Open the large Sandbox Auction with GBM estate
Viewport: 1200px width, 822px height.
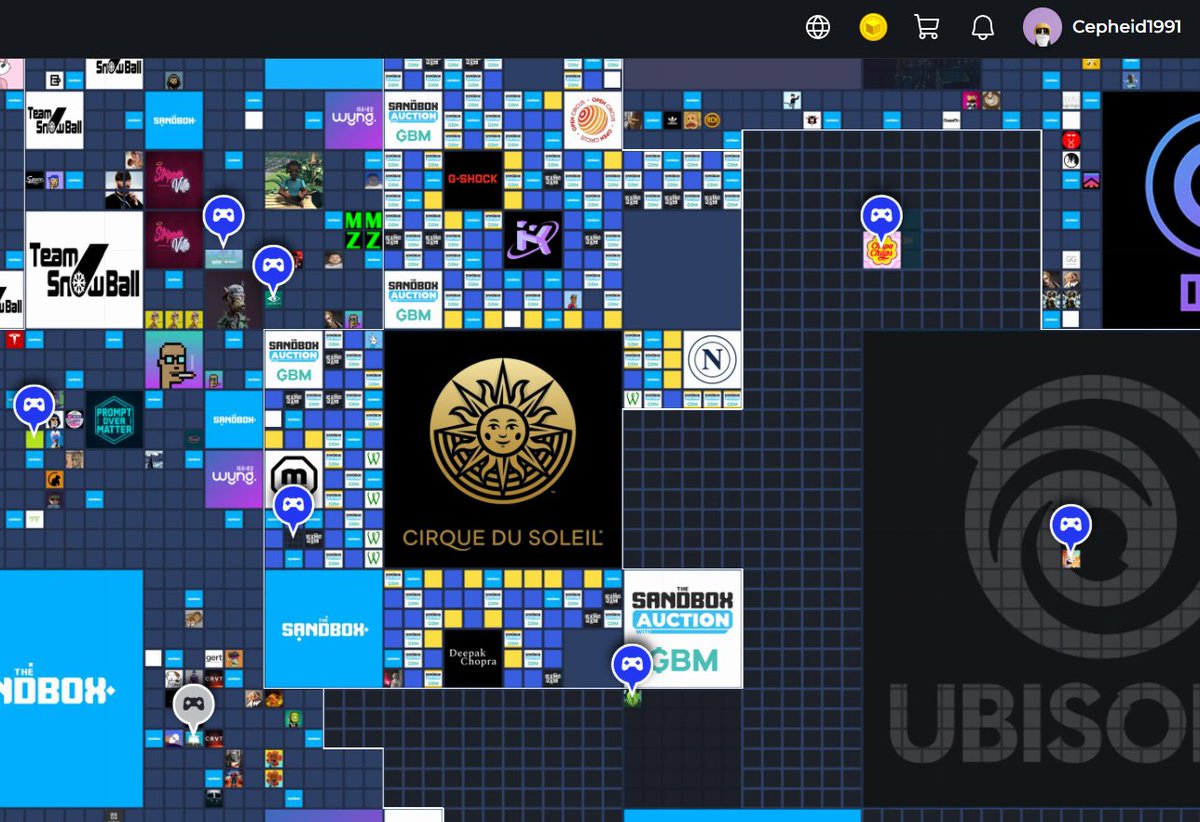point(683,629)
